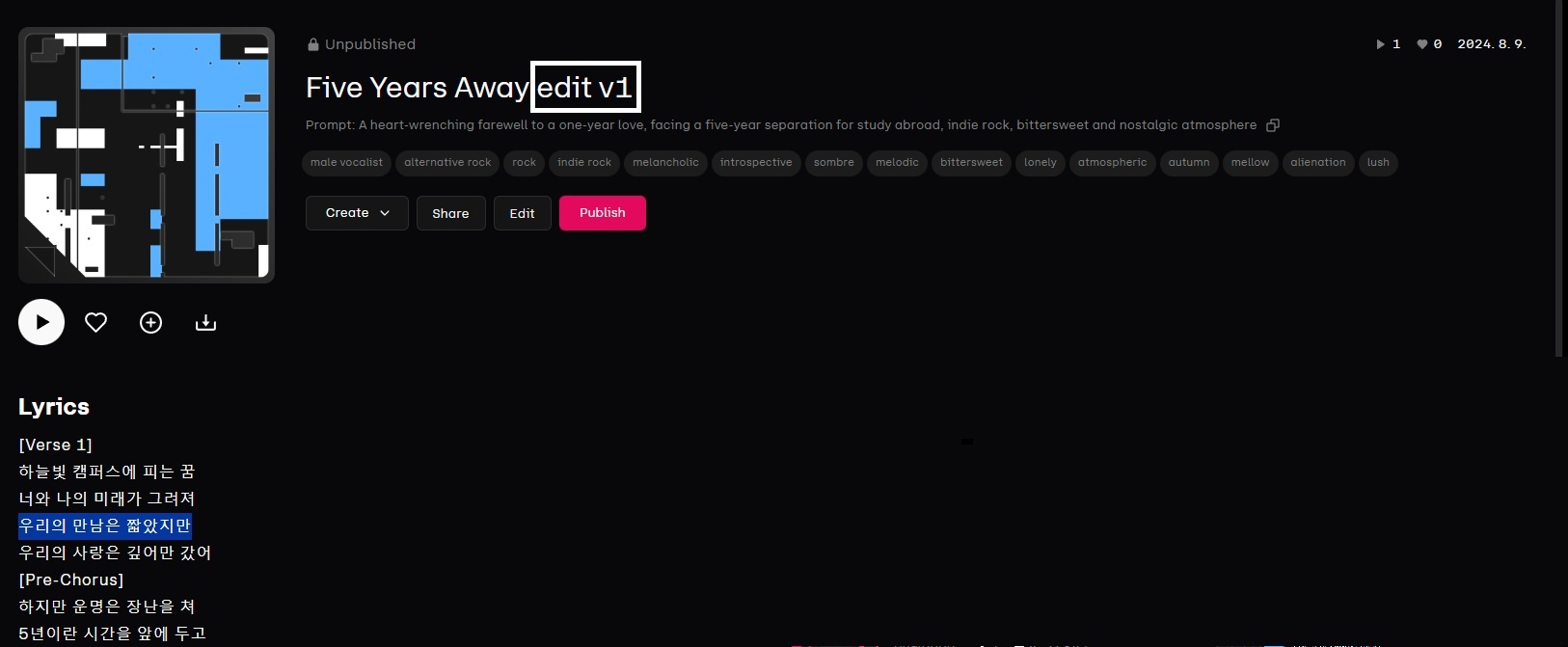Click the 'lush' tag

(x=1378, y=163)
